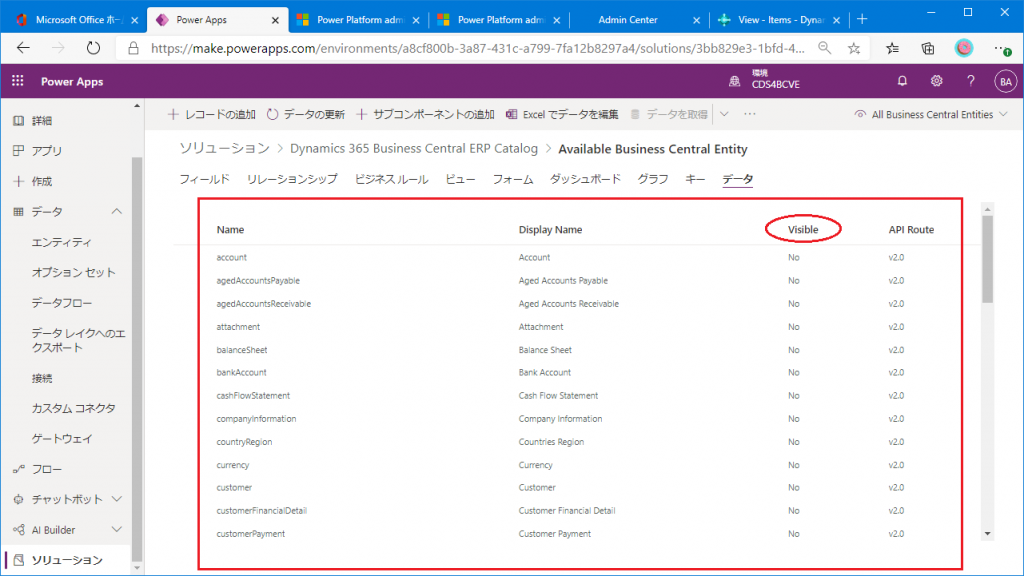The image size is (1024, 576).
Task: Select ソリューション in left navigation
Action: point(65,560)
